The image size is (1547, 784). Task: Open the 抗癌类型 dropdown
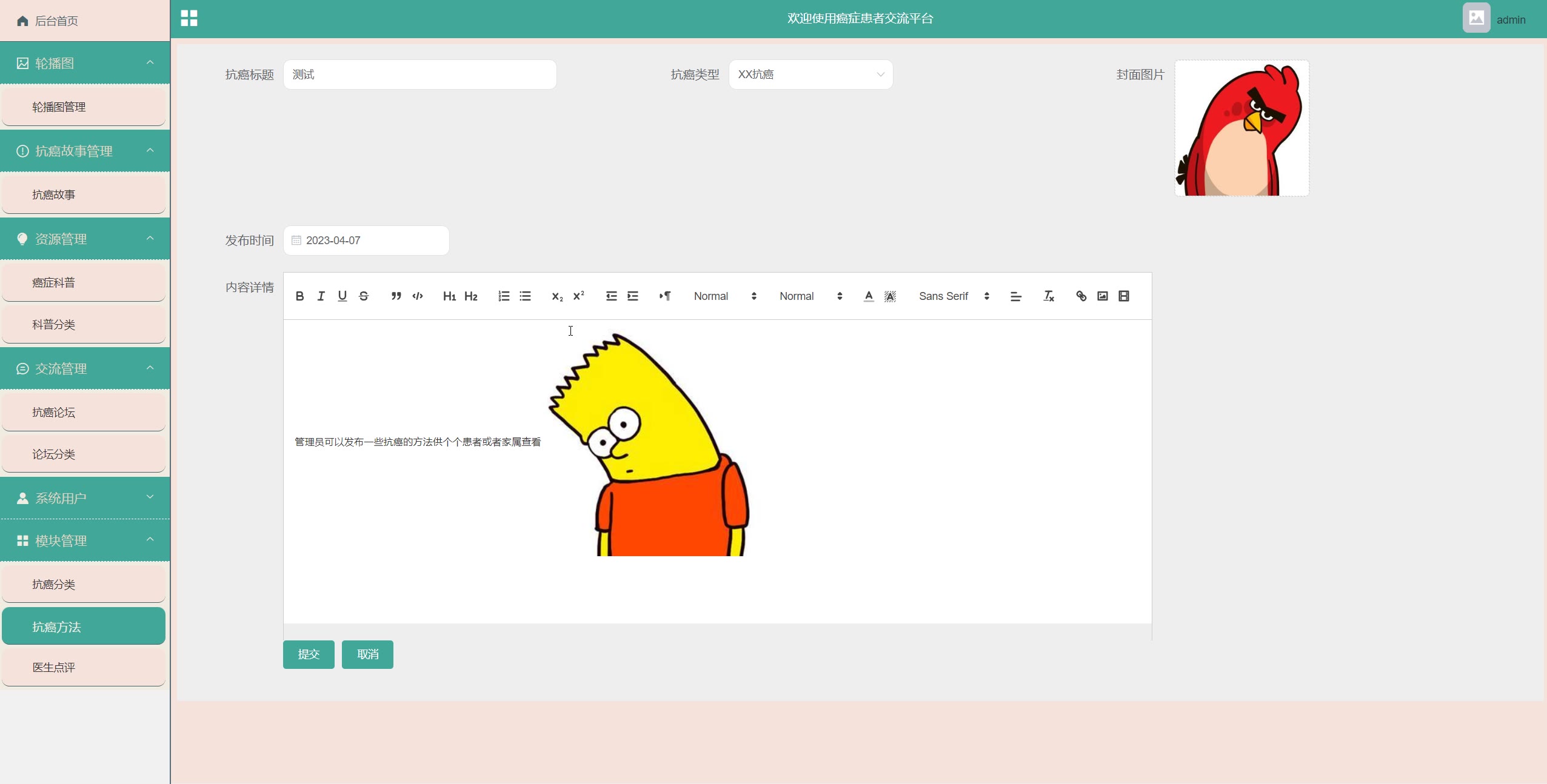pyautogui.click(x=810, y=75)
